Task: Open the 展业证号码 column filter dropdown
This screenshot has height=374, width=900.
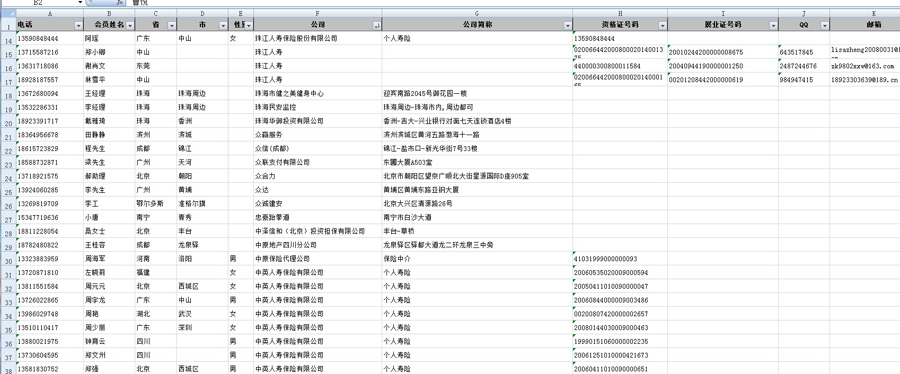Action: pos(774,25)
